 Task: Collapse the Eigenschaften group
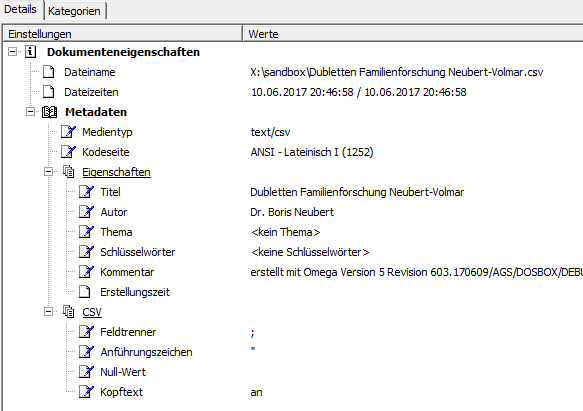pyautogui.click(x=48, y=172)
